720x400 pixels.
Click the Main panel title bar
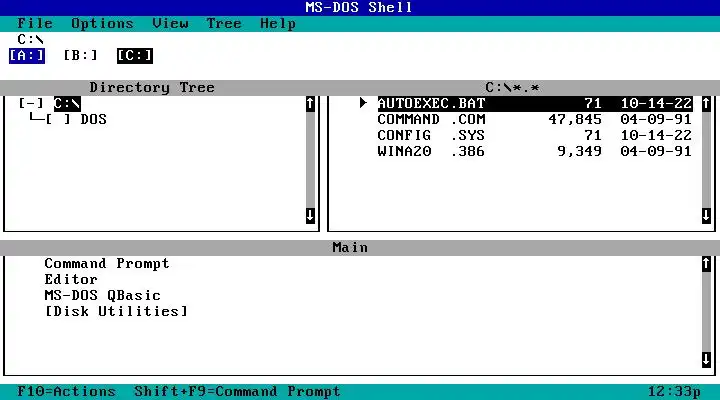tap(350, 248)
